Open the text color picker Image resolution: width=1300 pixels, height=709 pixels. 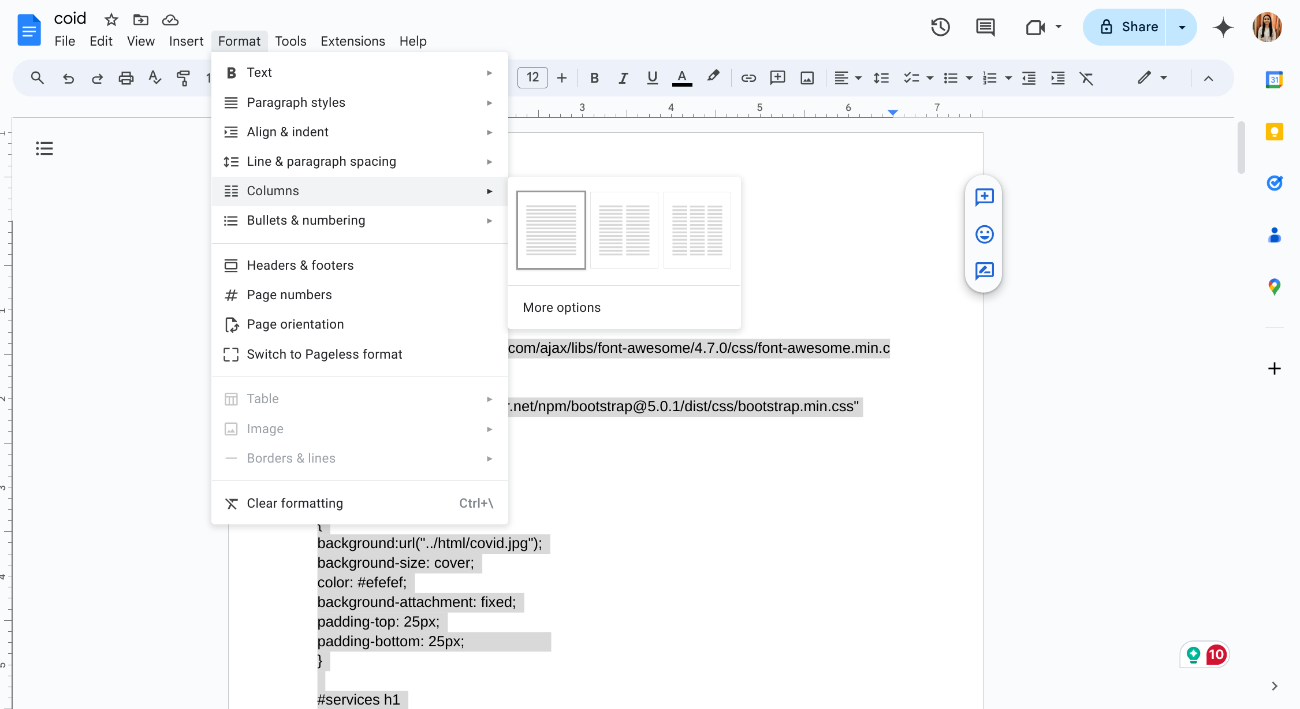tap(681, 77)
